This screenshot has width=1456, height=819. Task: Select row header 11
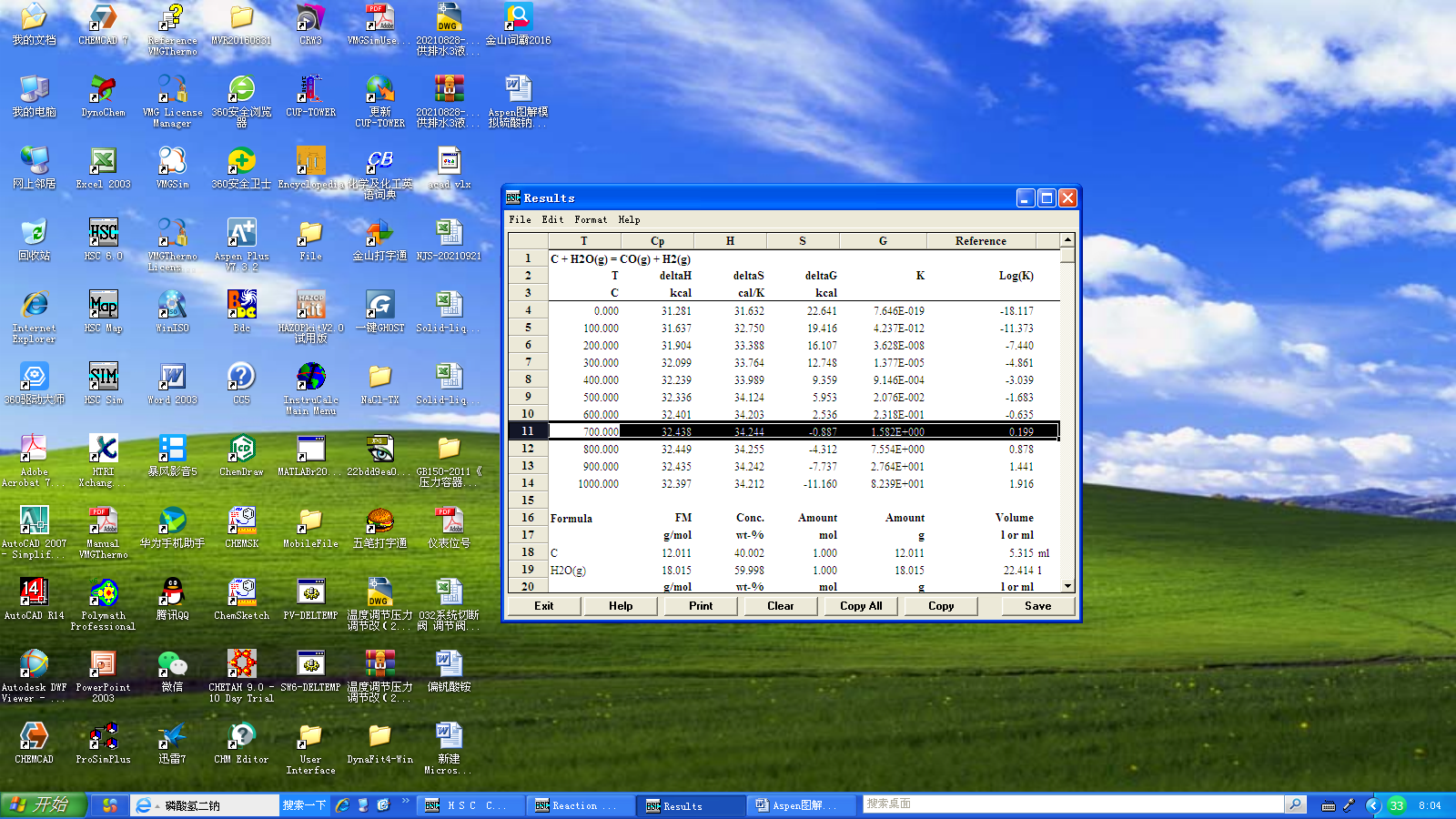528,431
